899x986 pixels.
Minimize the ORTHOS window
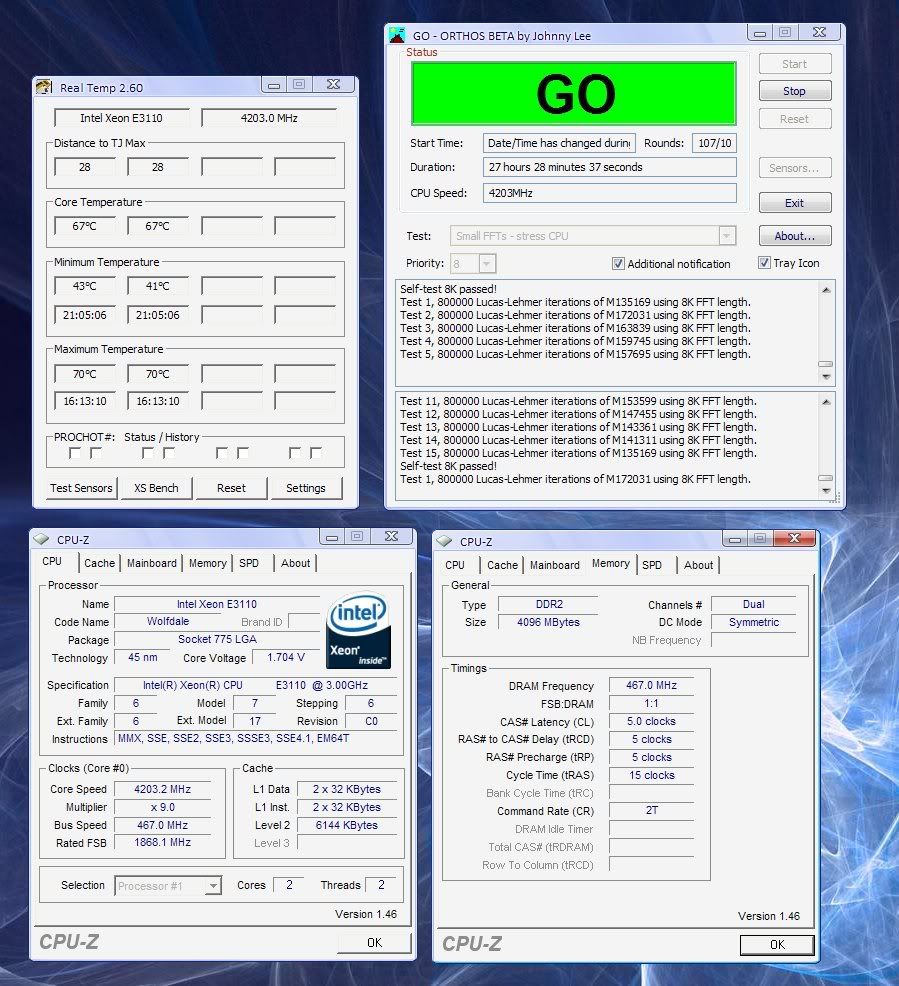coord(759,32)
